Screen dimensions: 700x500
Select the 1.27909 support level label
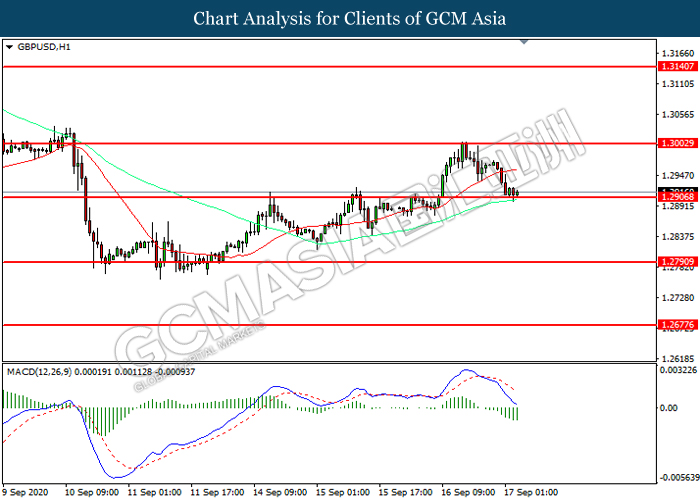click(677, 262)
